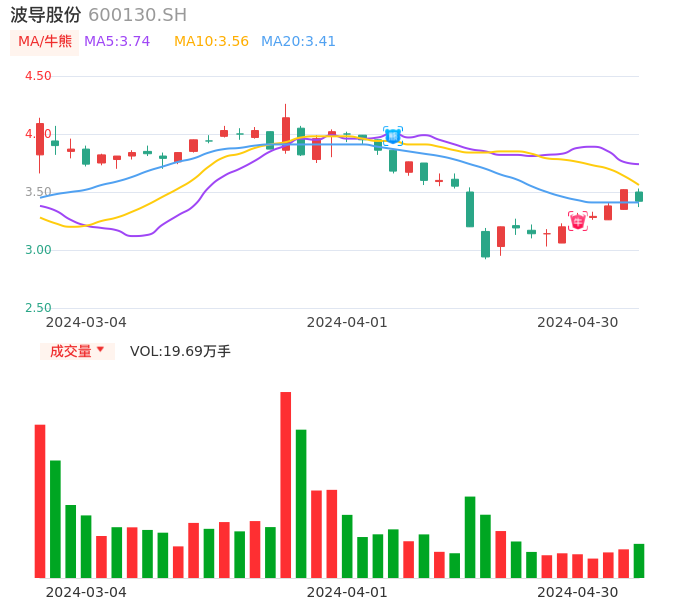Click the 2024-04-30 date under volume chart
686x606 pixels.
point(577,592)
